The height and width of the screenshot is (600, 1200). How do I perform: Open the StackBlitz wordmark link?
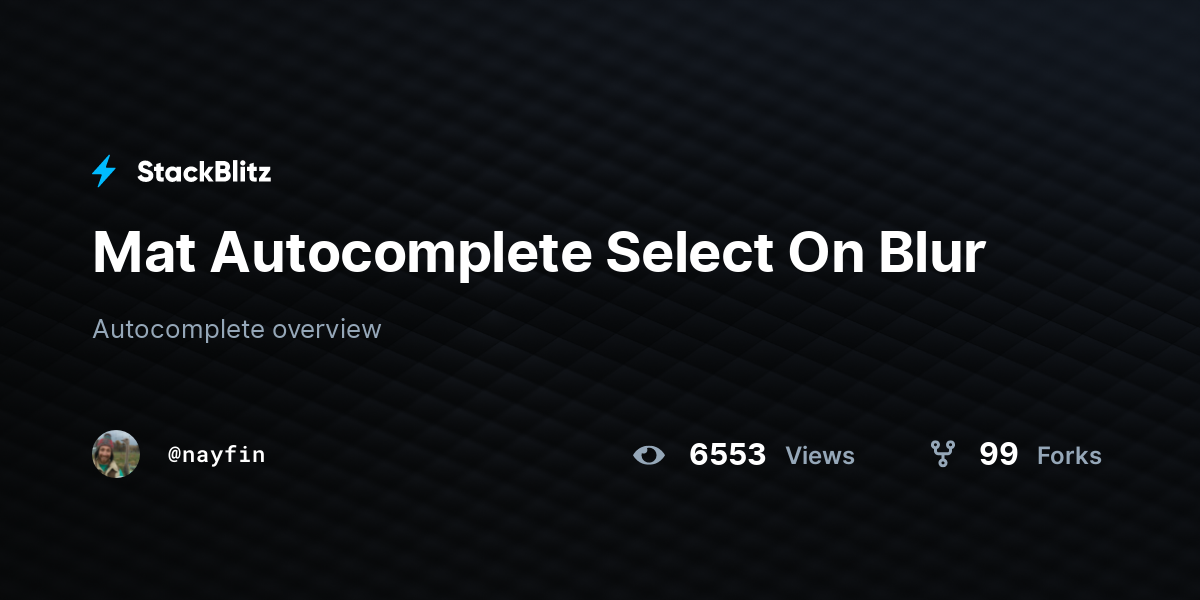204,172
